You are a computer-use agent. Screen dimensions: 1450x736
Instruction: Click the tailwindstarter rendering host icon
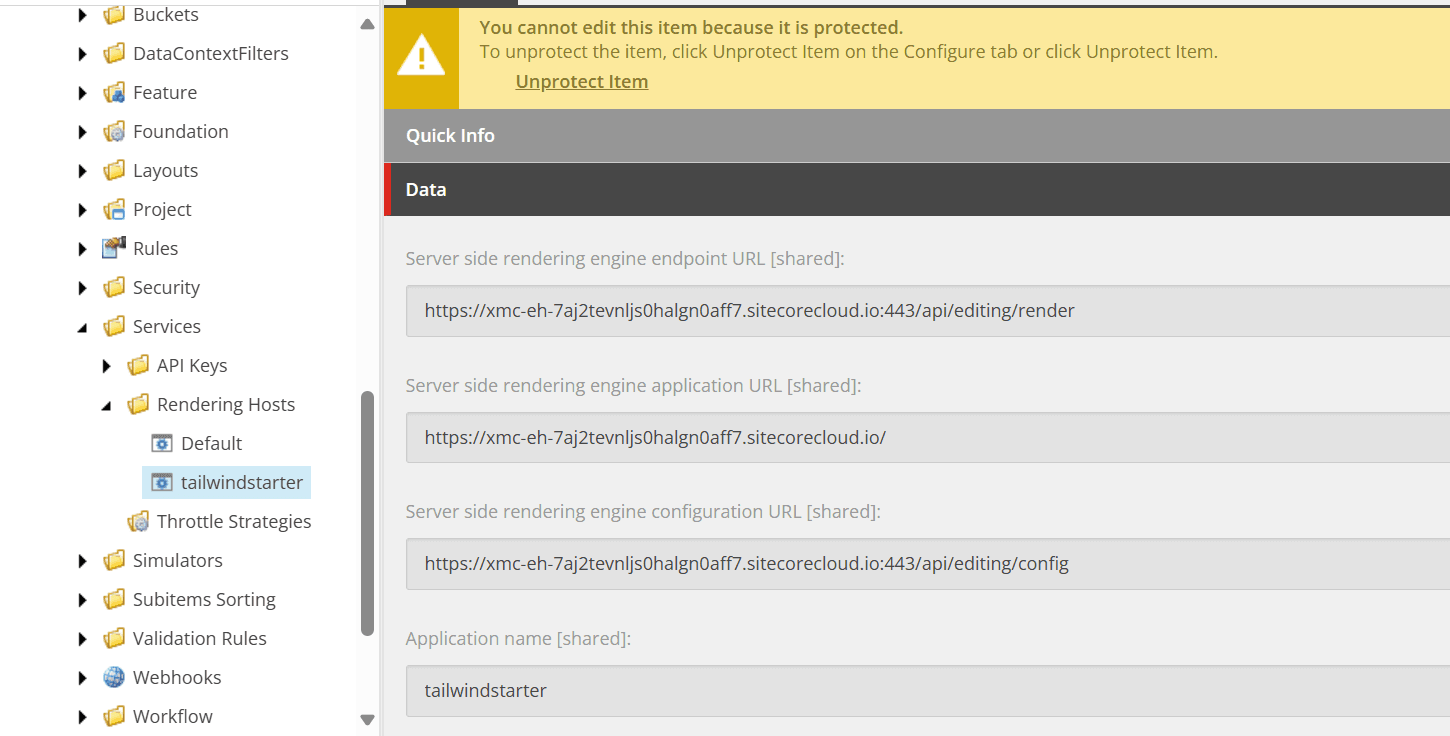click(x=162, y=483)
